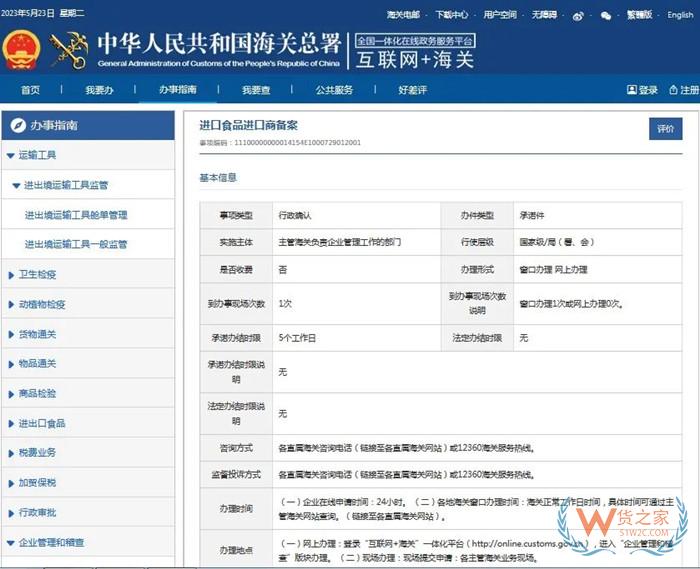Click the 登录 link
This screenshot has height=569, width=700.
click(648, 90)
